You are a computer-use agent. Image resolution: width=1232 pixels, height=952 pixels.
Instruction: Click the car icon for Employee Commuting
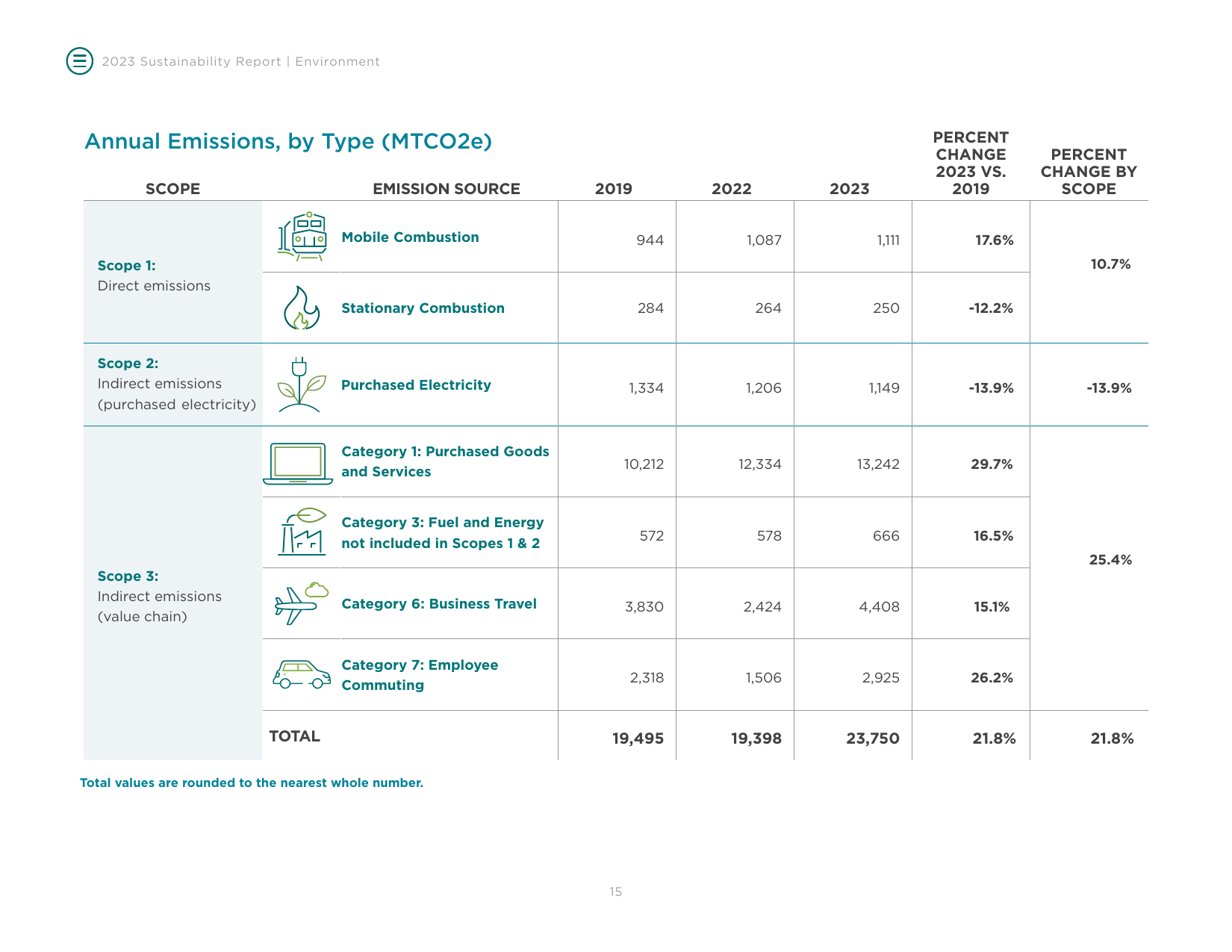tap(302, 674)
